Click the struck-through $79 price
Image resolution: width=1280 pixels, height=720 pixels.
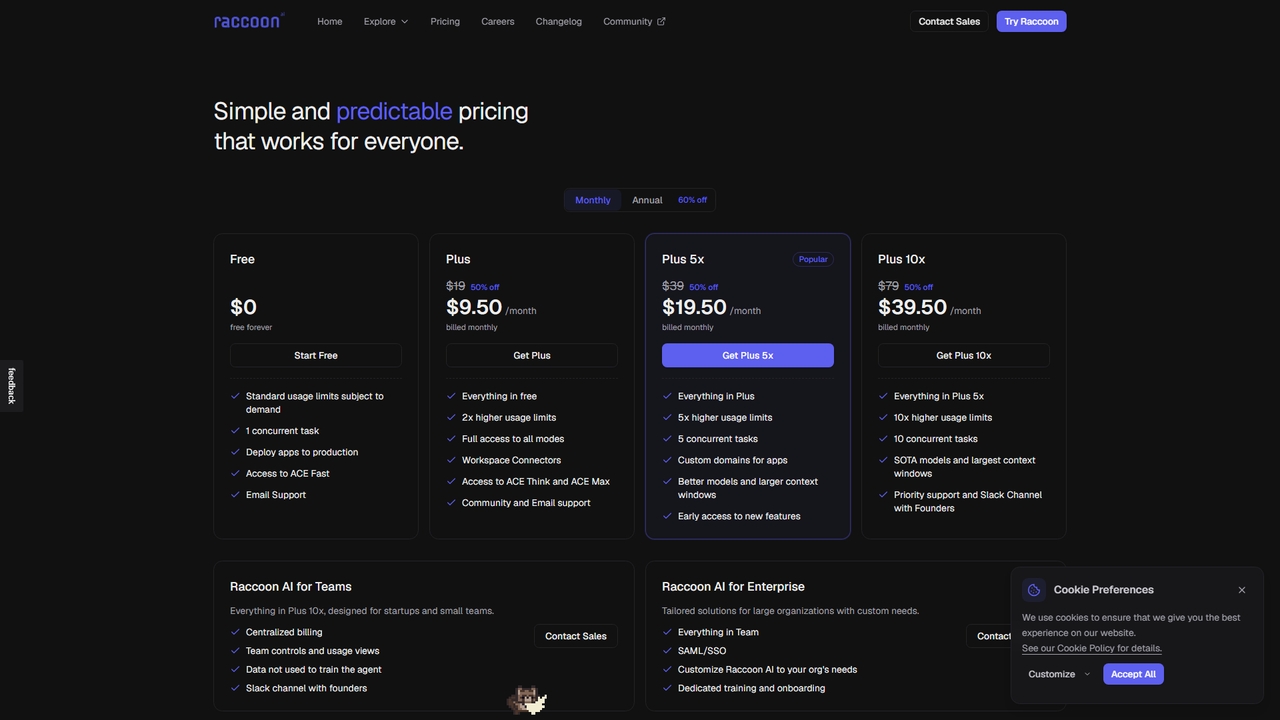coord(888,286)
